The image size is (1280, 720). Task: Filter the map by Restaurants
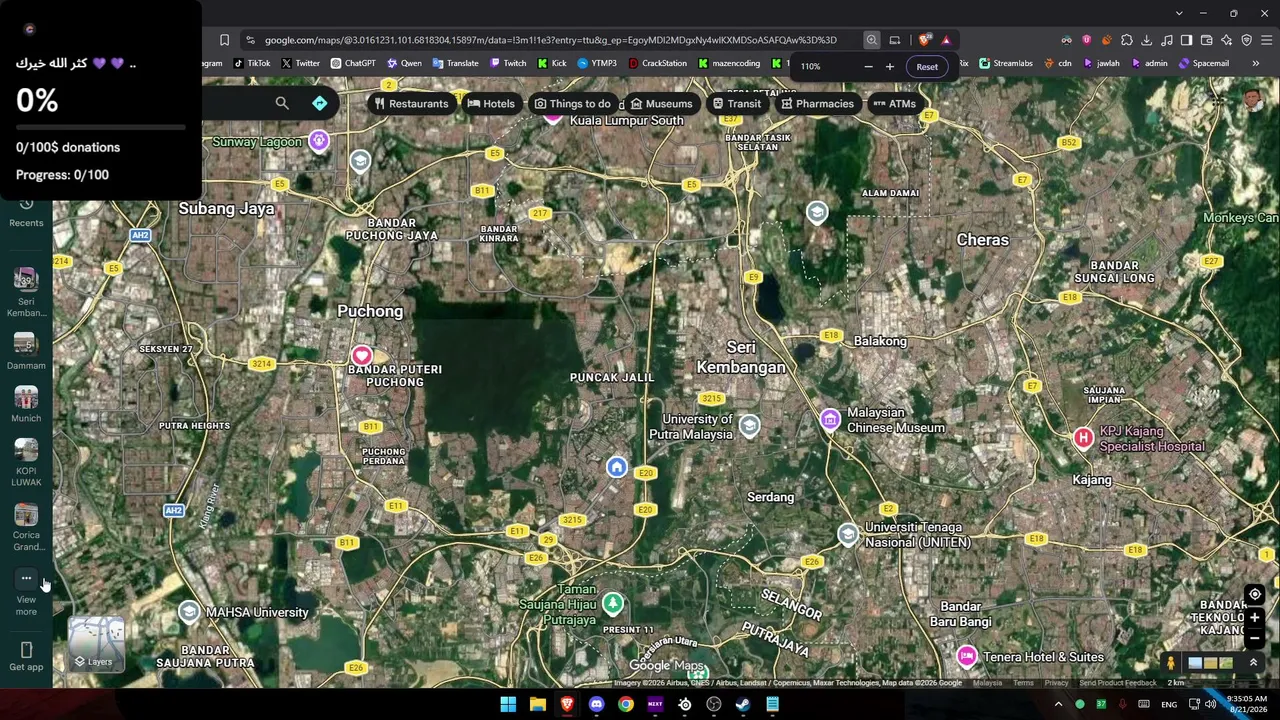point(412,103)
